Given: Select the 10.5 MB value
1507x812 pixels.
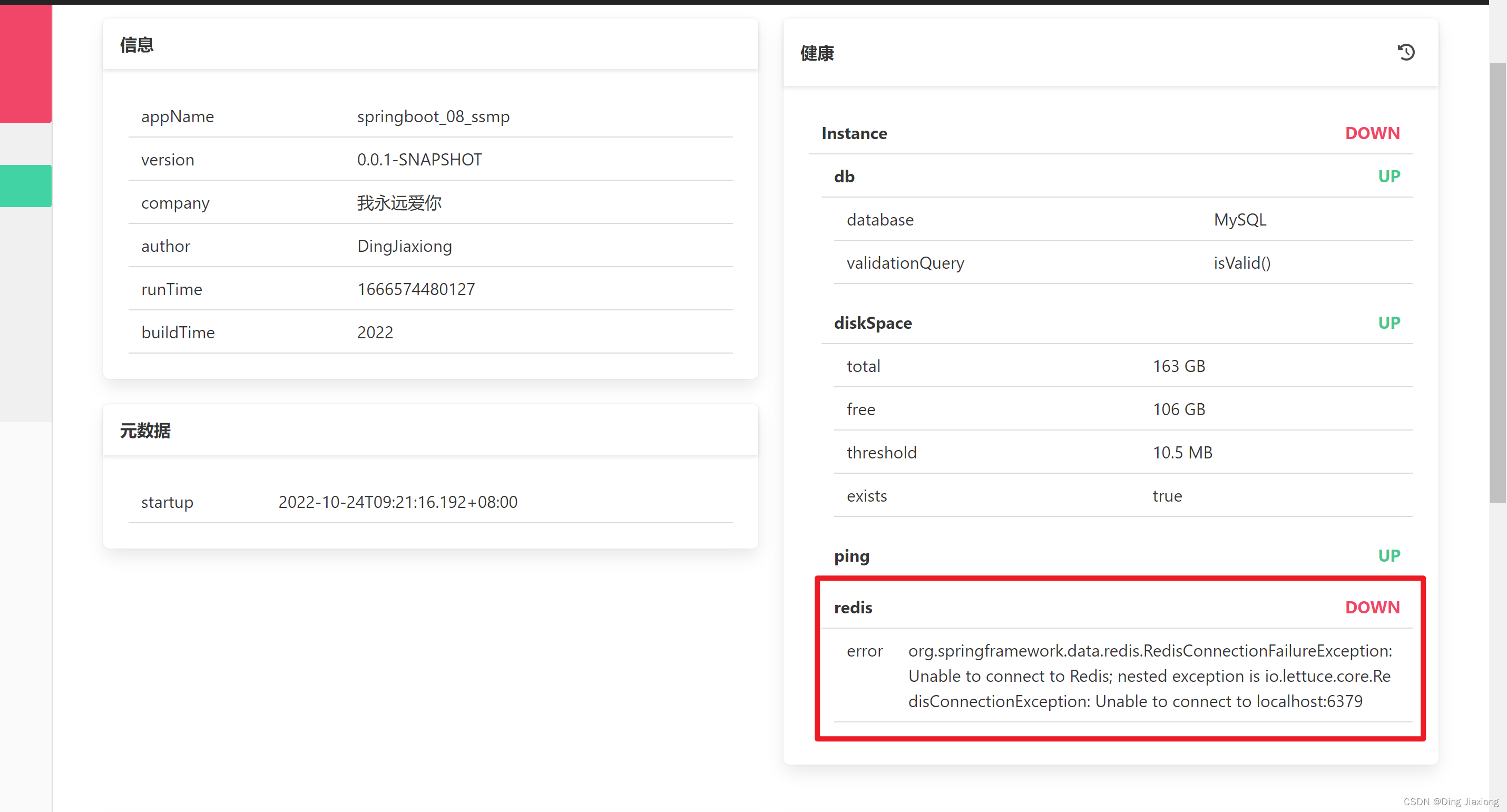Looking at the screenshot, I should 1182,453.
